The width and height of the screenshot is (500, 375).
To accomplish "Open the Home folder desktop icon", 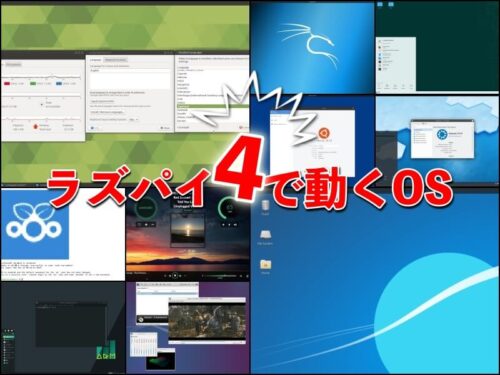I will 266,266.
